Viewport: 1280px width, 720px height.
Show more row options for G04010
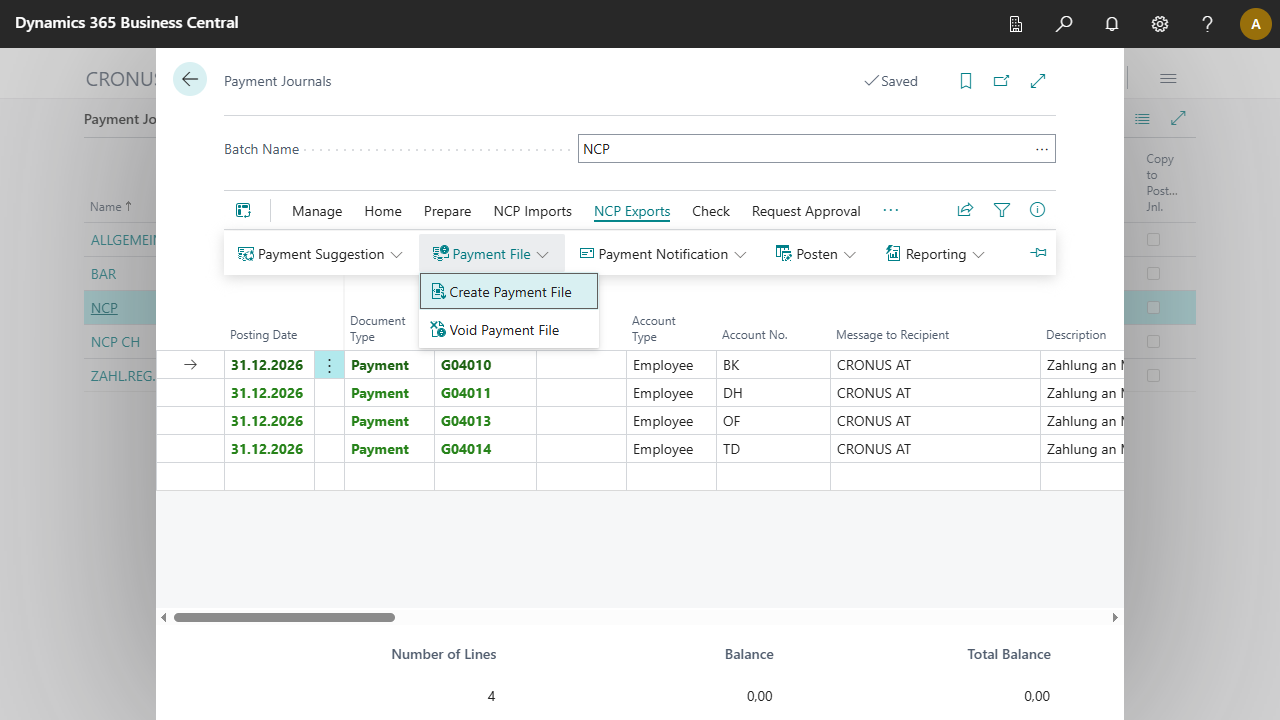(330, 365)
